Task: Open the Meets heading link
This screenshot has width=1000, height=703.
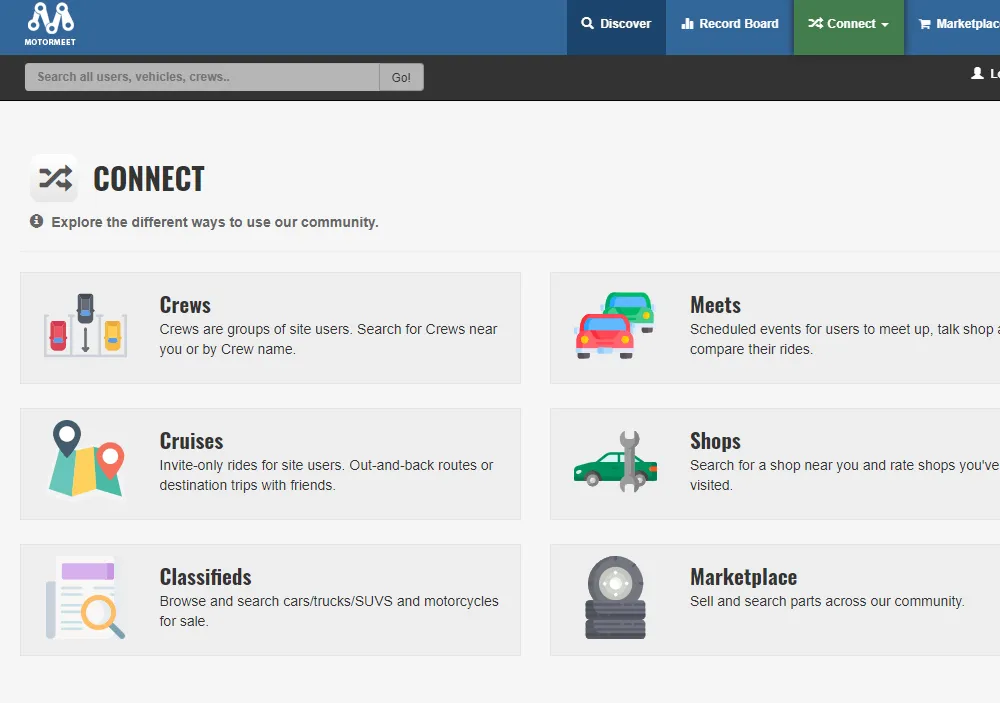Action: point(715,305)
